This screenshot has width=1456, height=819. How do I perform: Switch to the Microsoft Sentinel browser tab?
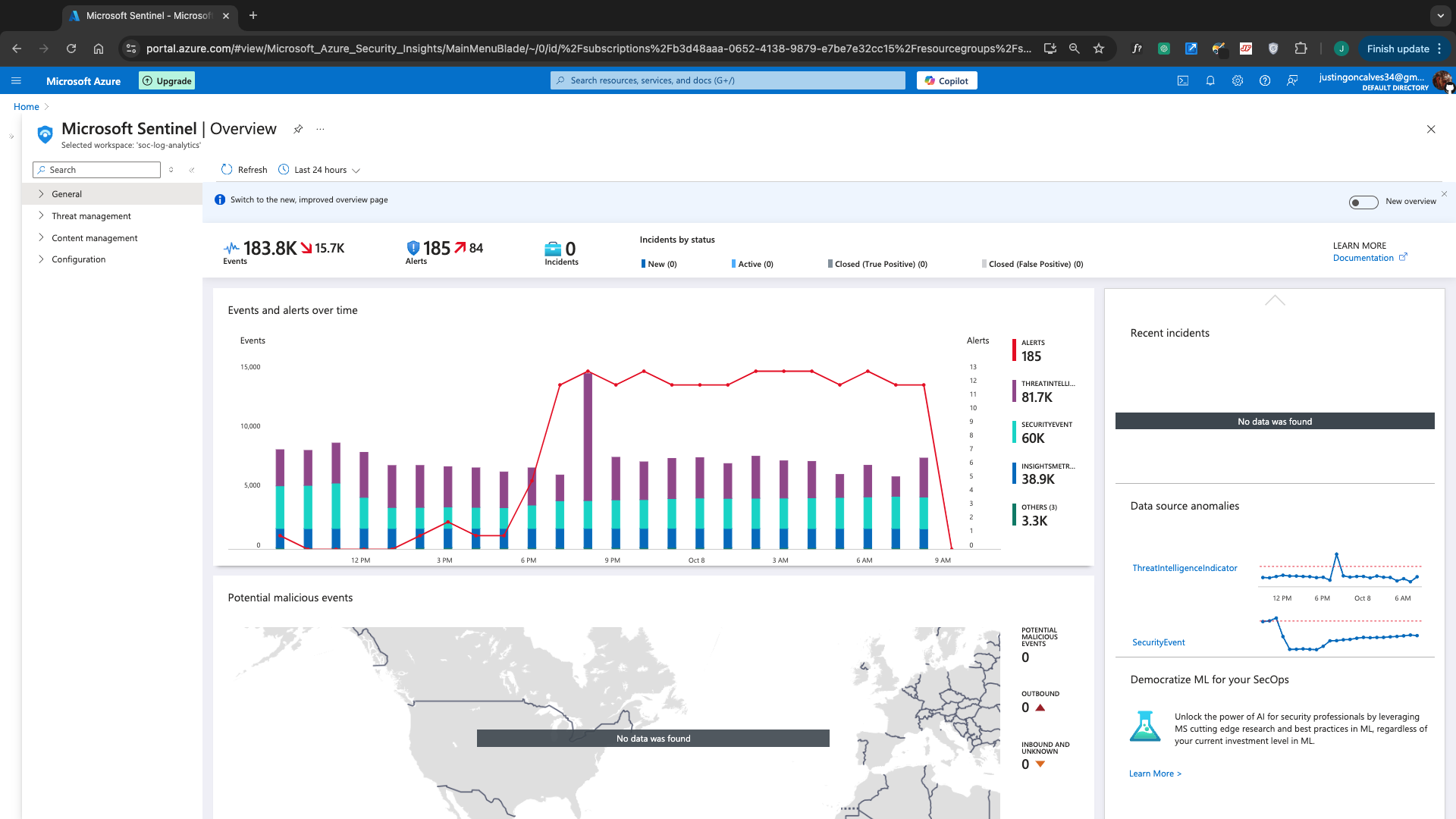coord(149,15)
